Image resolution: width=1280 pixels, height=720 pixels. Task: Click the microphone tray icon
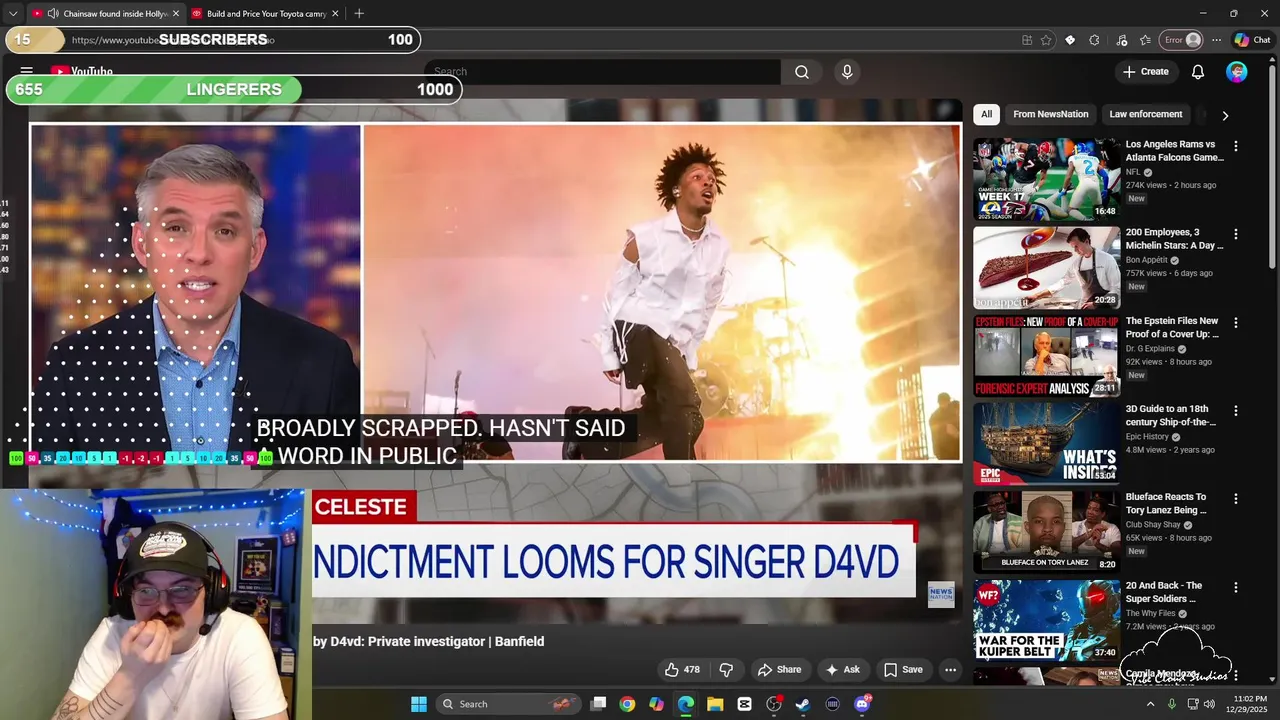pyautogui.click(x=1172, y=704)
